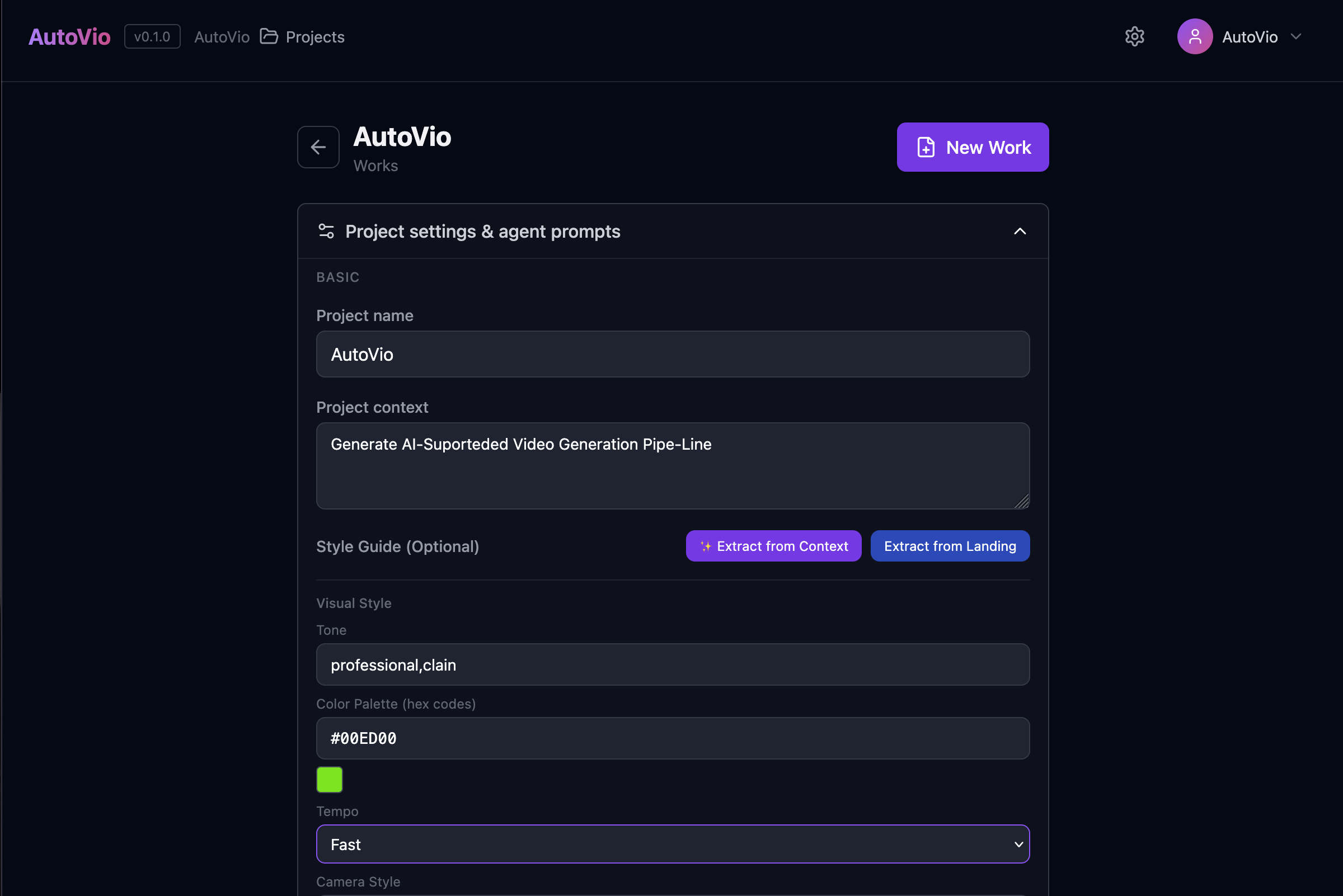
Task: Click the Projects folder icon
Action: (x=269, y=36)
